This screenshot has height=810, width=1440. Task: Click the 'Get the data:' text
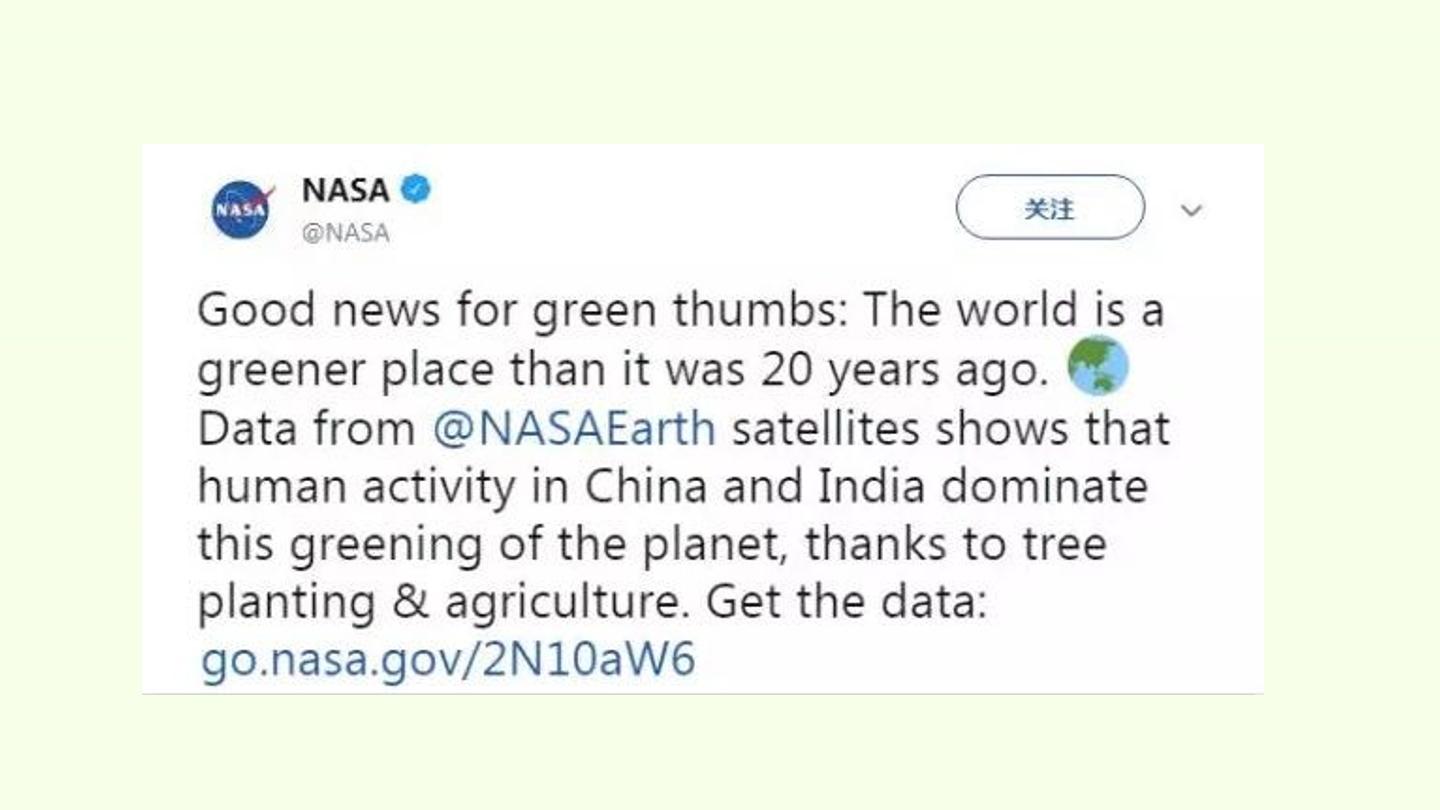pyautogui.click(x=846, y=602)
